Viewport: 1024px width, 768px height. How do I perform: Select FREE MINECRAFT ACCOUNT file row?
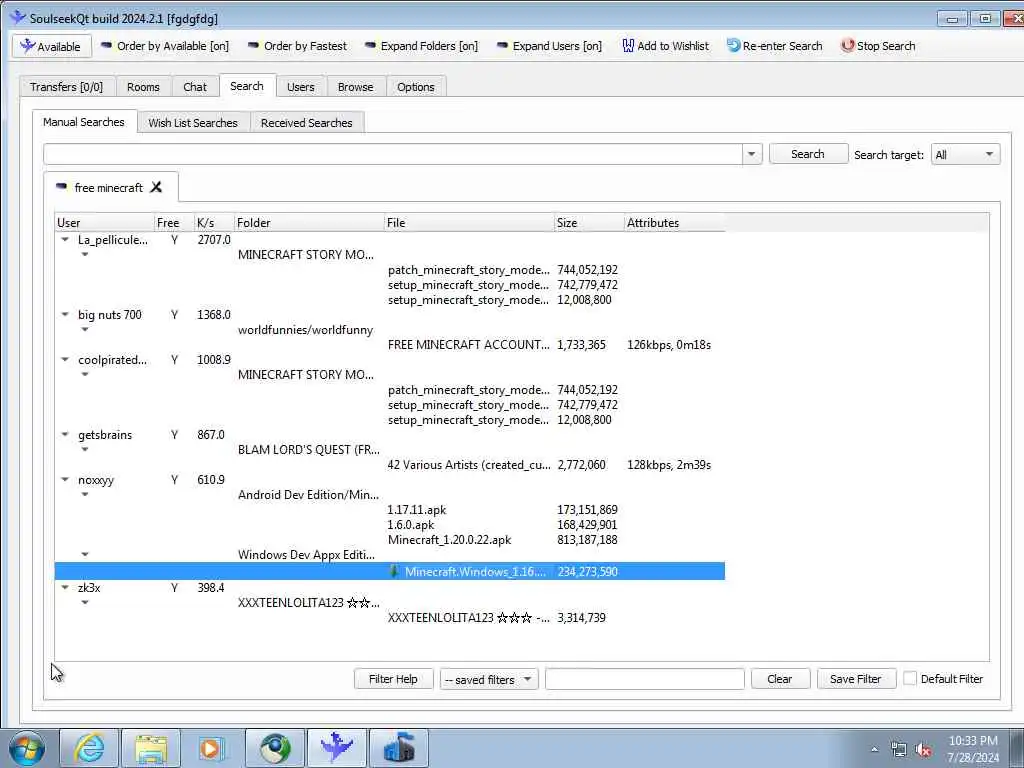pyautogui.click(x=469, y=345)
